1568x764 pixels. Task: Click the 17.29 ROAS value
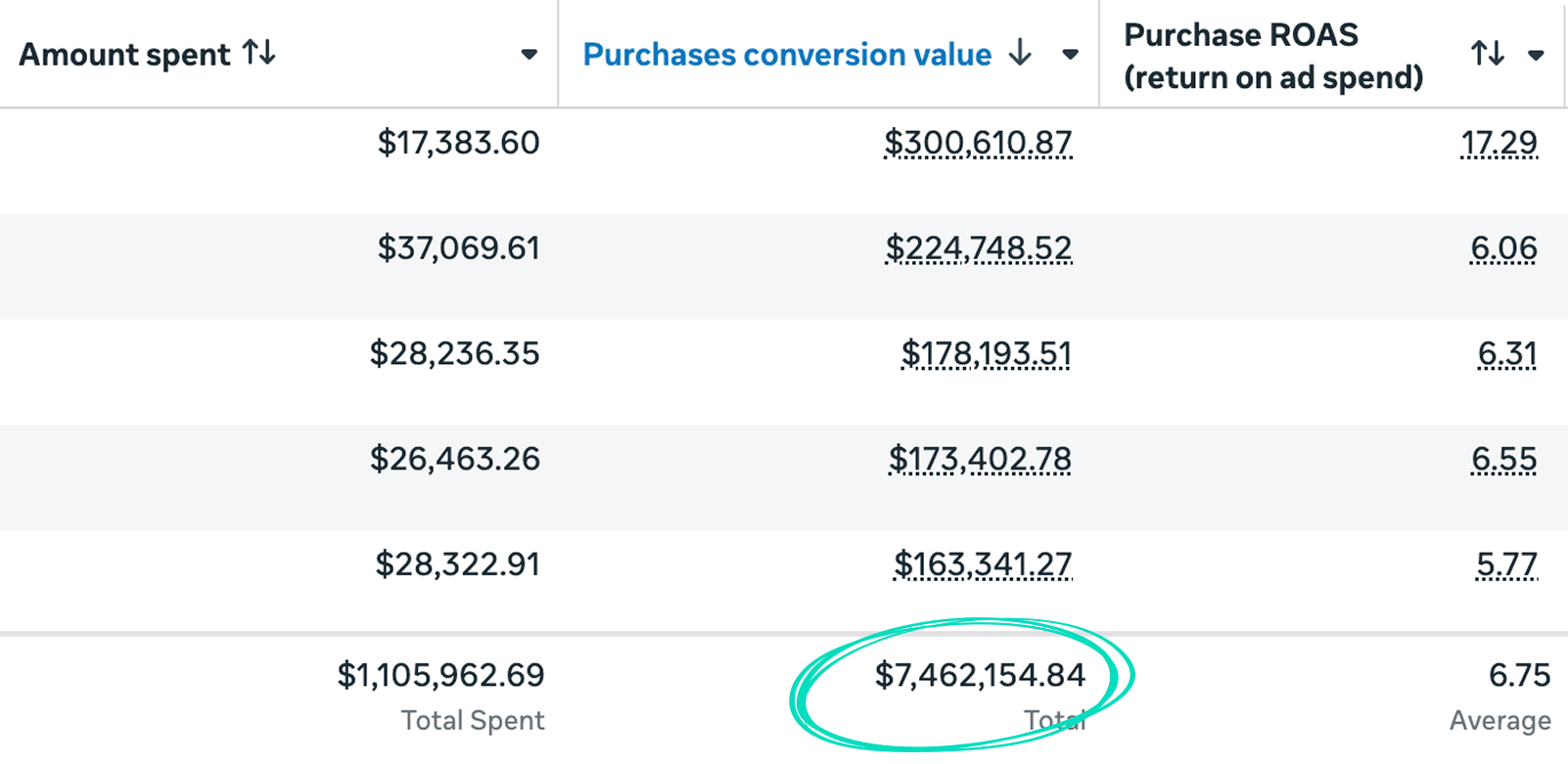coord(1499,143)
